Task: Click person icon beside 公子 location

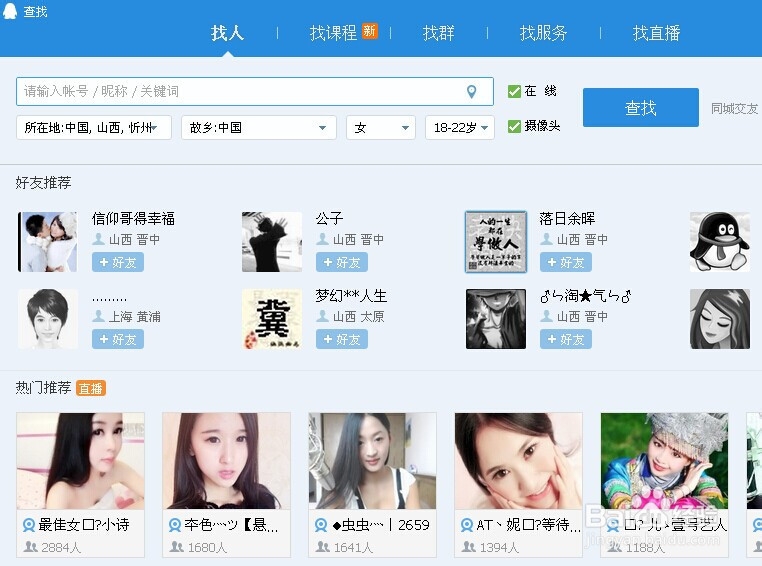Action: pyautogui.click(x=322, y=239)
